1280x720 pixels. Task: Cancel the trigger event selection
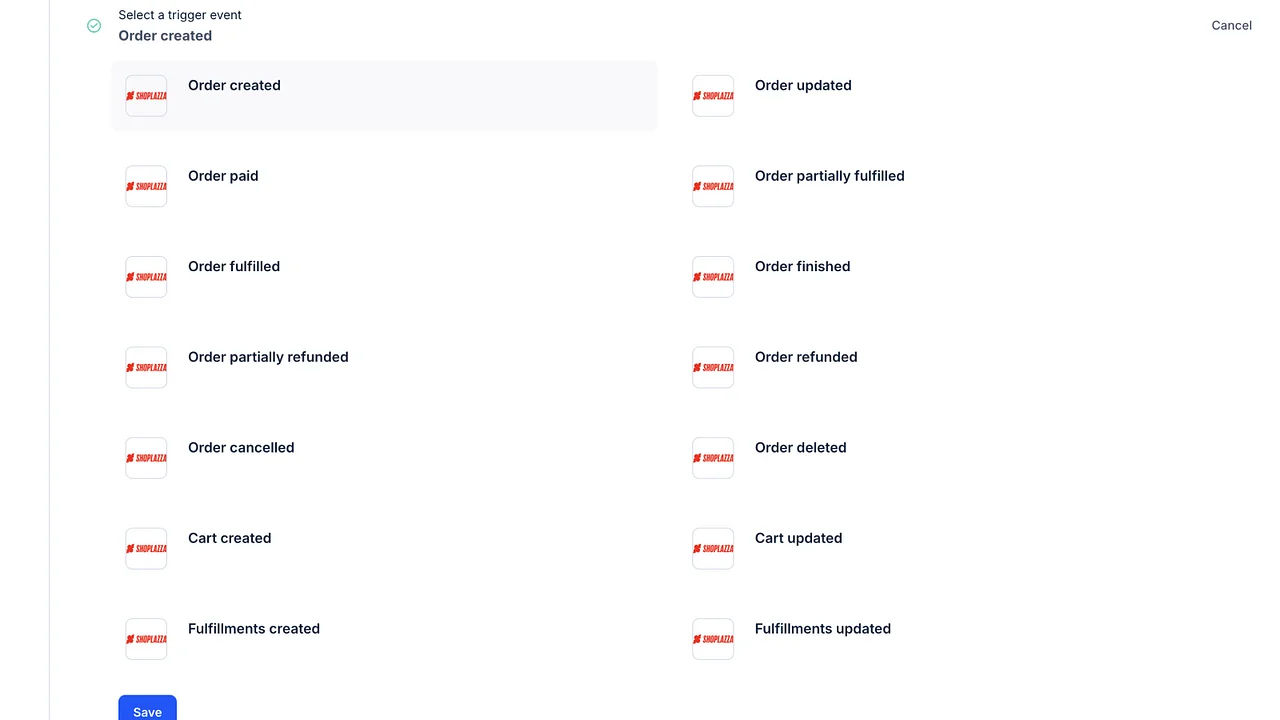1231,26
